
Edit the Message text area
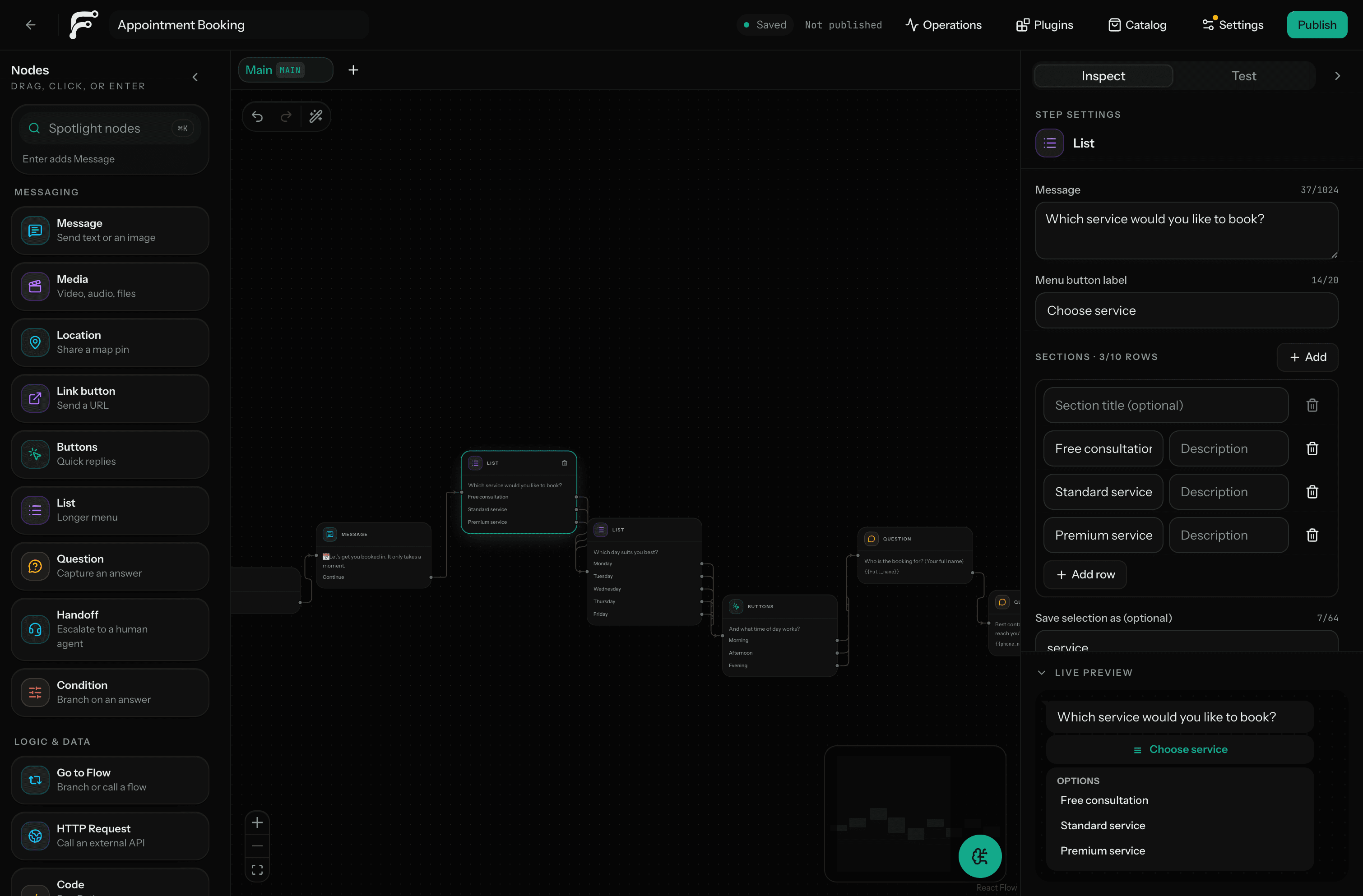[x=1187, y=230]
